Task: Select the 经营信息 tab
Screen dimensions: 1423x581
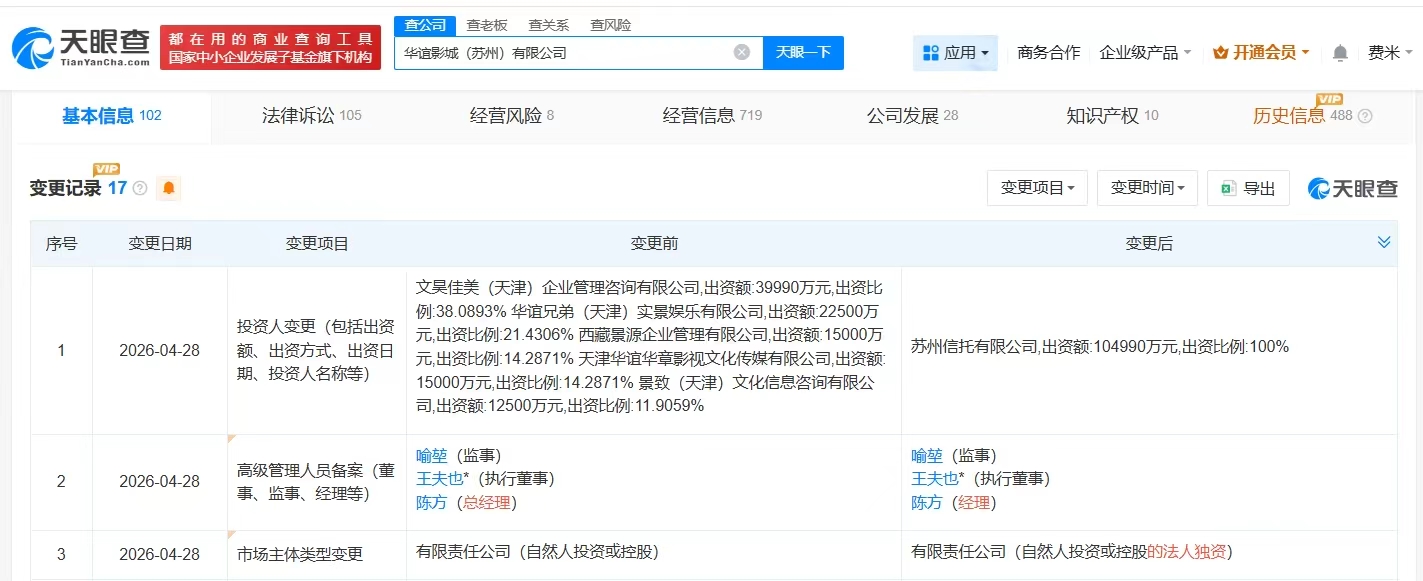Action: [712, 116]
